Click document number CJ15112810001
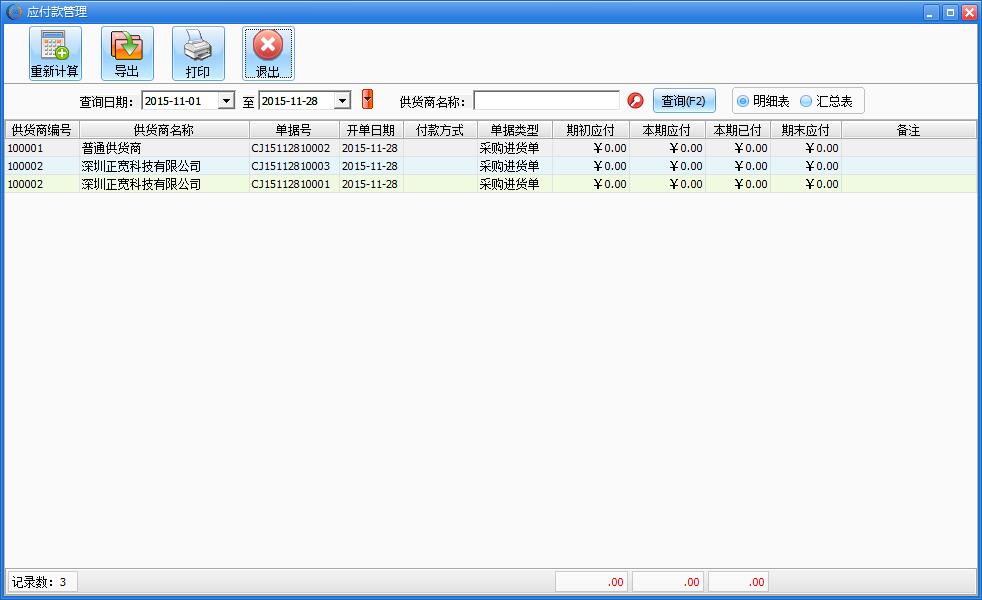Image resolution: width=982 pixels, height=600 pixels. [291, 184]
